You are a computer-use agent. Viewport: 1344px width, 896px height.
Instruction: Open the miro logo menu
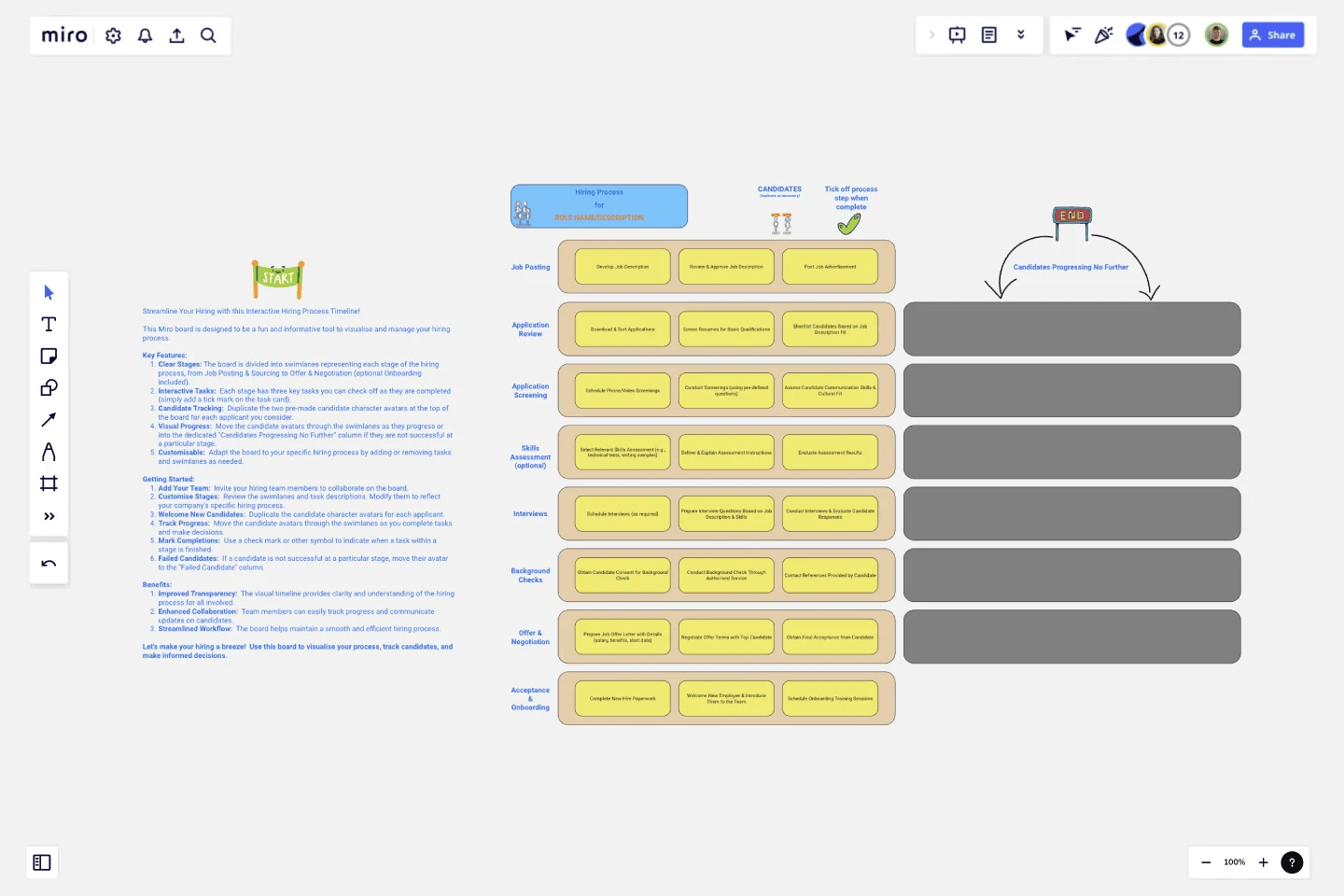[x=63, y=35]
